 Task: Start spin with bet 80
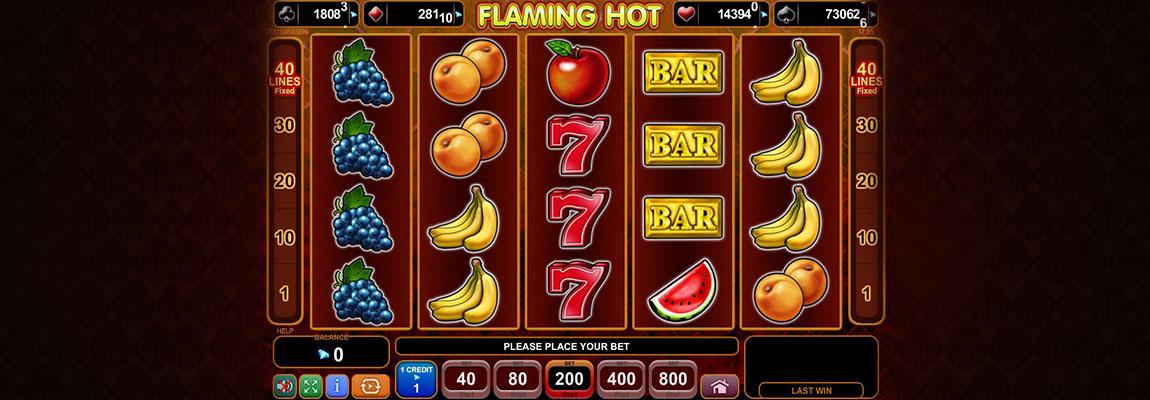[517, 379]
